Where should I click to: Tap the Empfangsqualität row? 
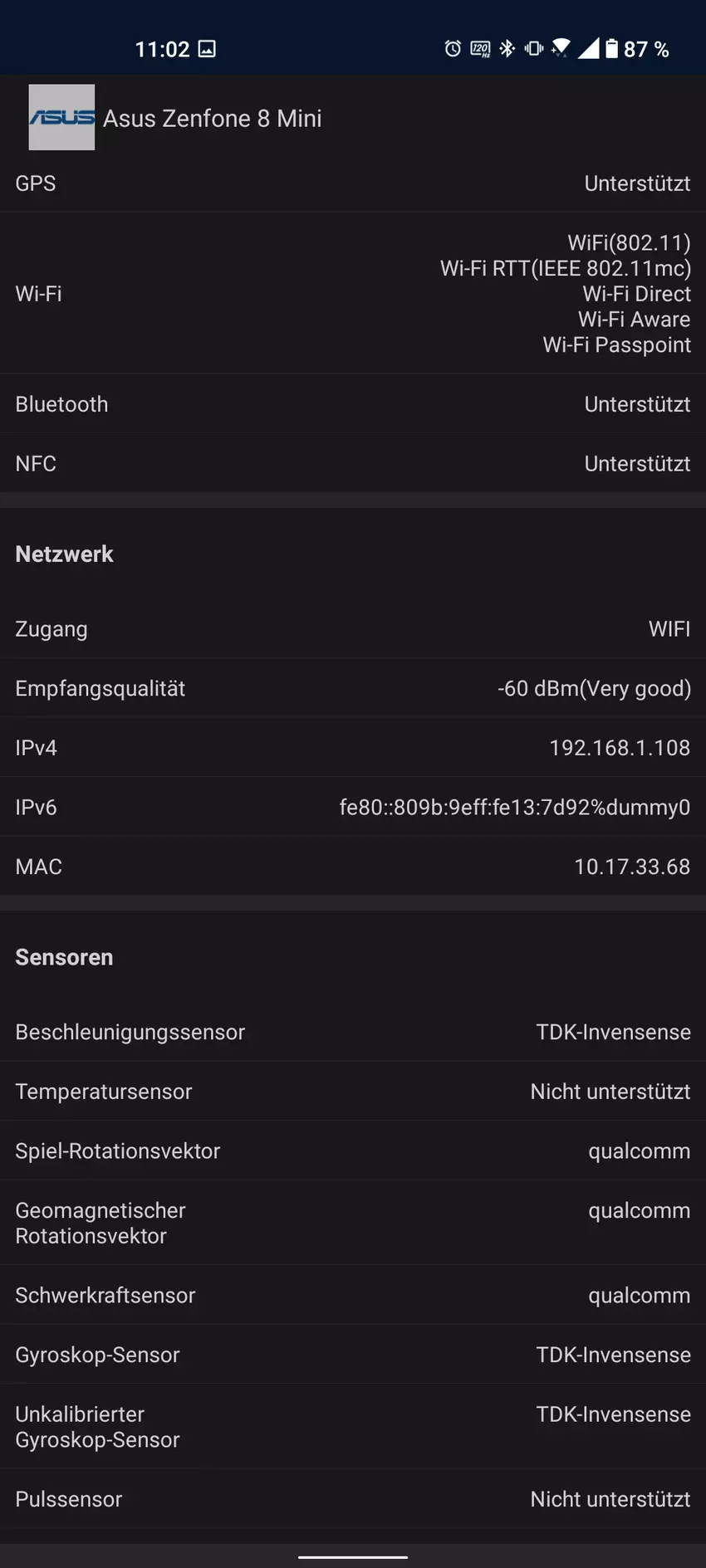coord(353,688)
